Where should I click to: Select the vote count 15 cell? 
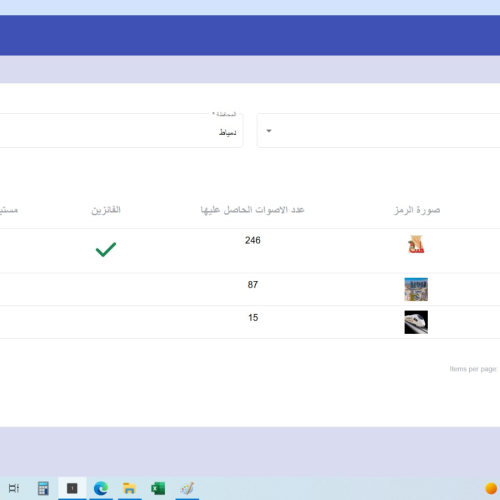tap(253, 317)
